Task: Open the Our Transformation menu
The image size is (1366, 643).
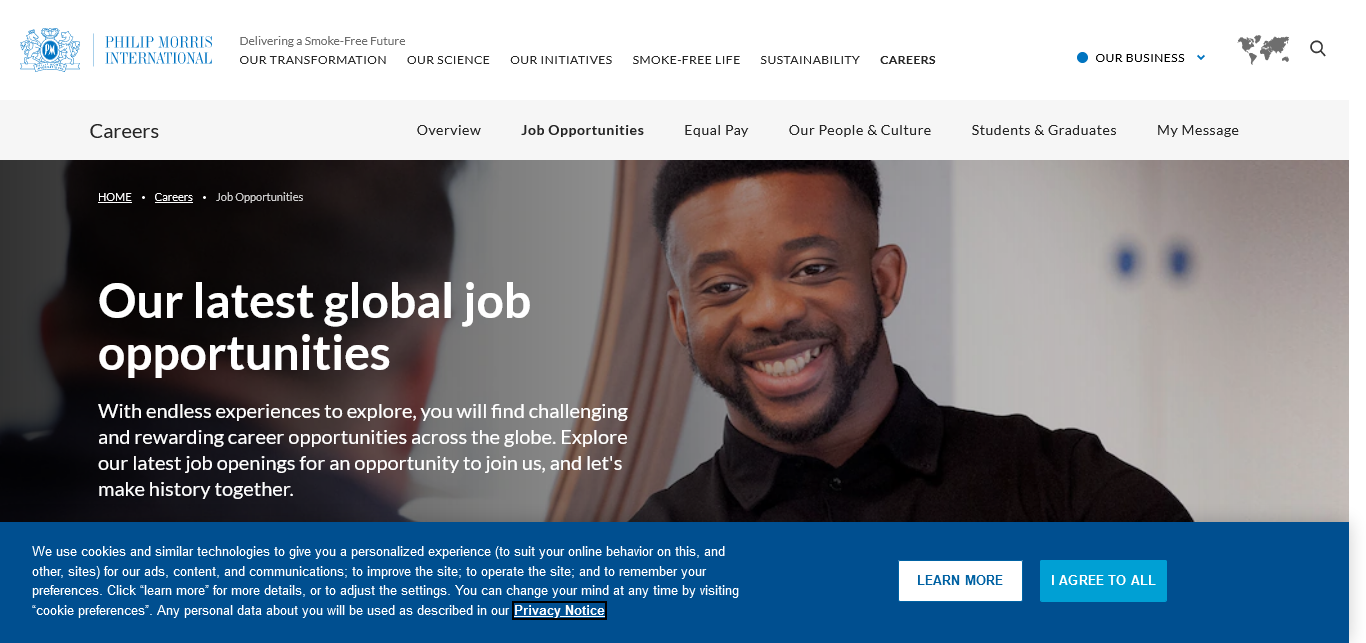Action: 313,60
